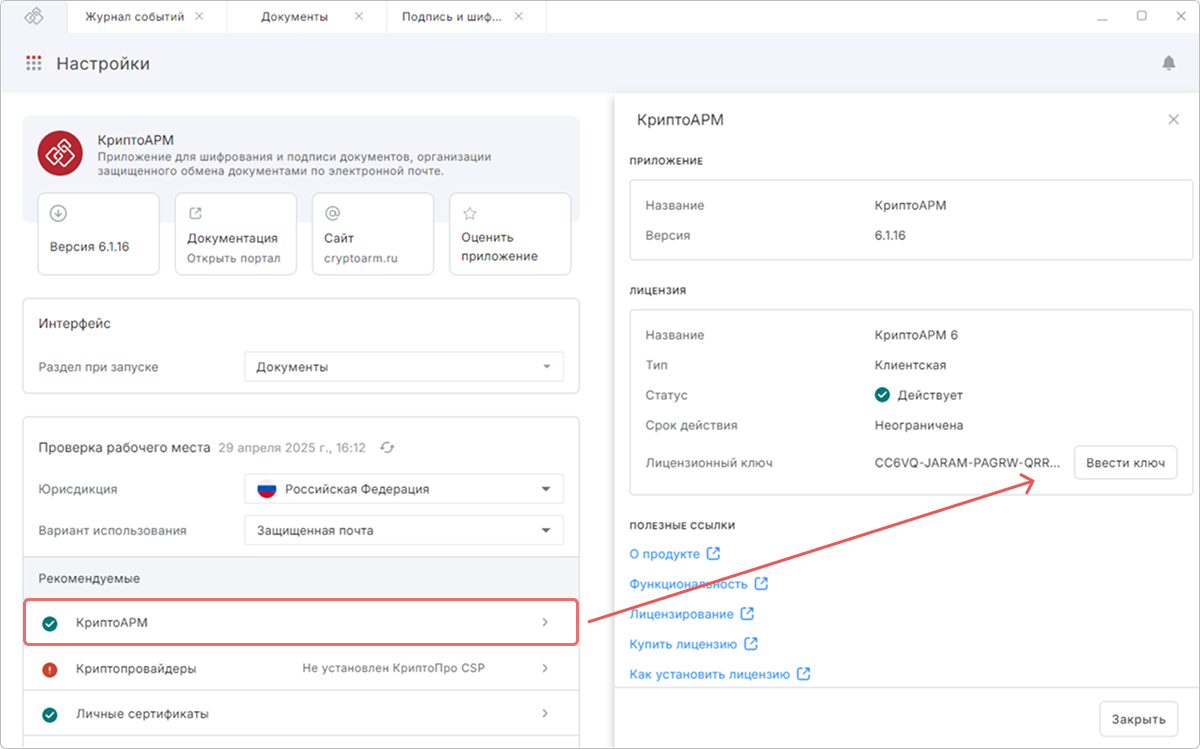Click the Оценить приложение card
This screenshot has width=1200, height=749.
(510, 234)
